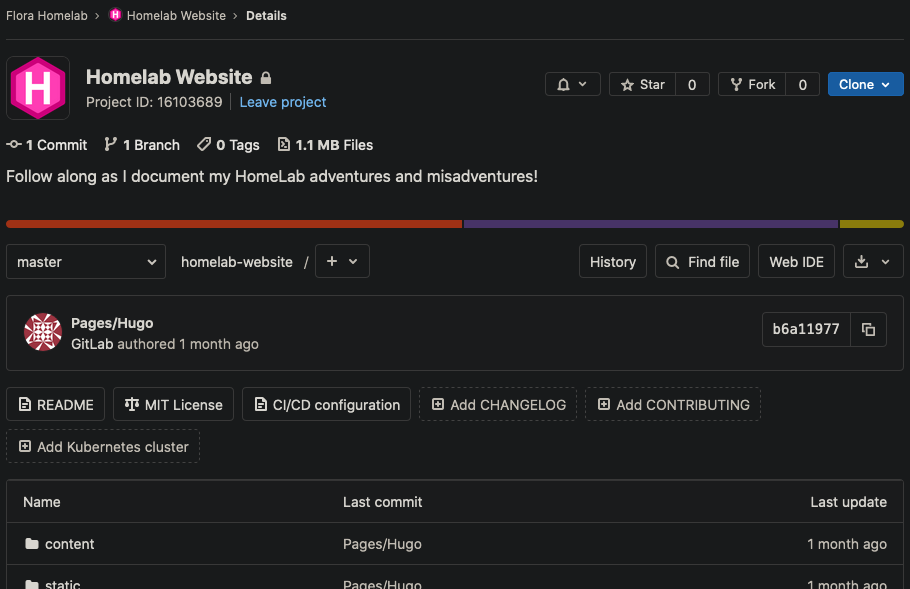This screenshot has height=589, width=910.
Task: Open the add new file plus menu
Action: point(342,261)
